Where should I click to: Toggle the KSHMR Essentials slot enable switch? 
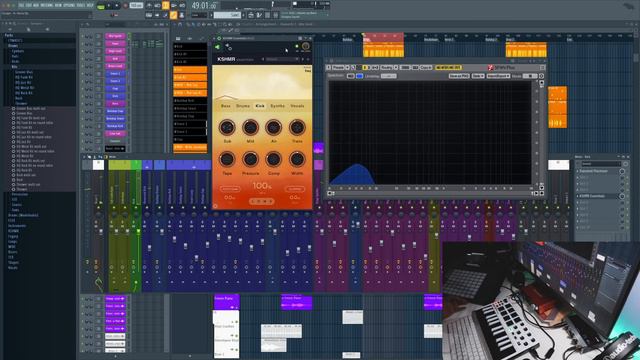[622, 196]
